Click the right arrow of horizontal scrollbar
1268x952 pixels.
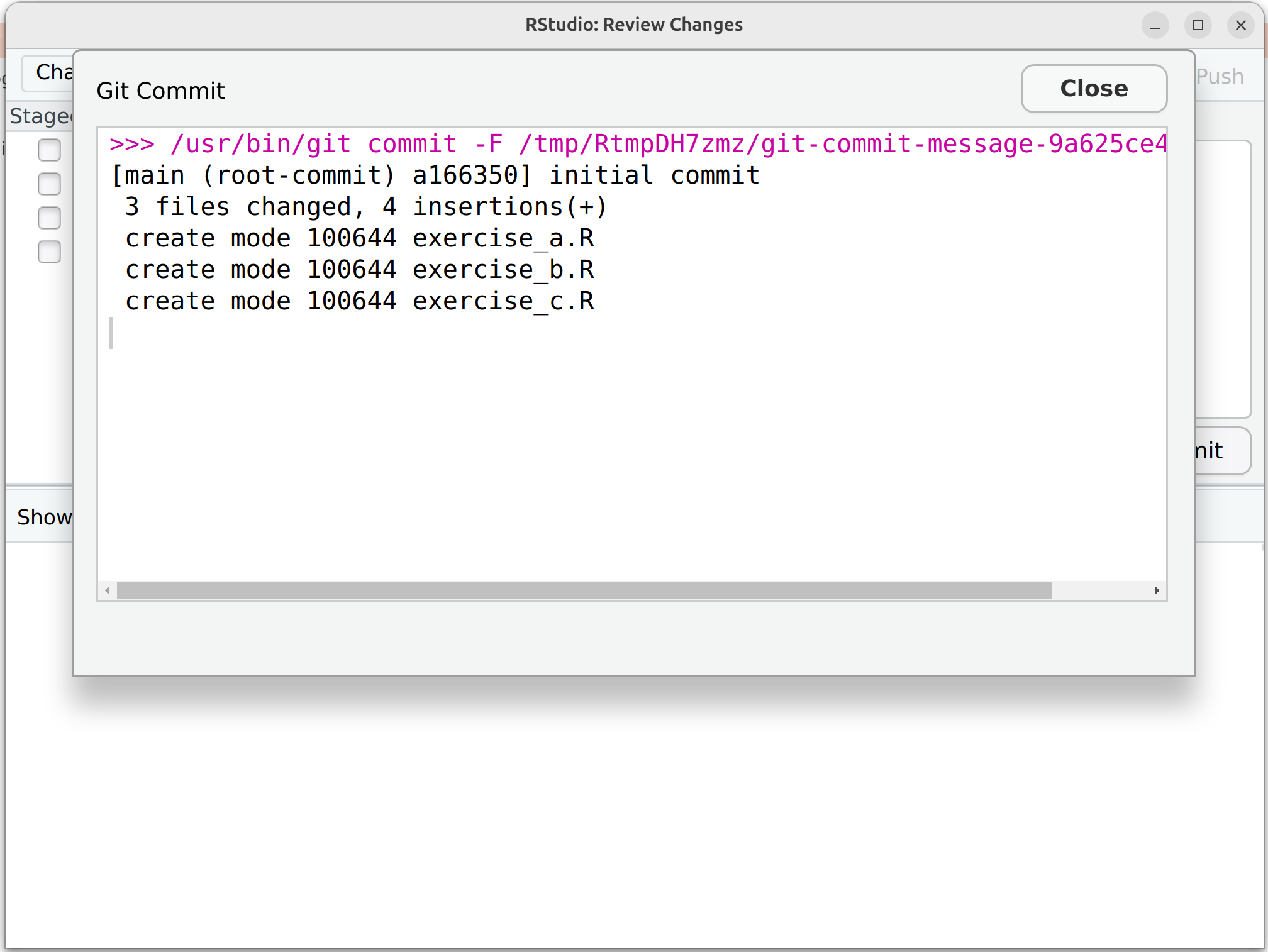click(1156, 590)
